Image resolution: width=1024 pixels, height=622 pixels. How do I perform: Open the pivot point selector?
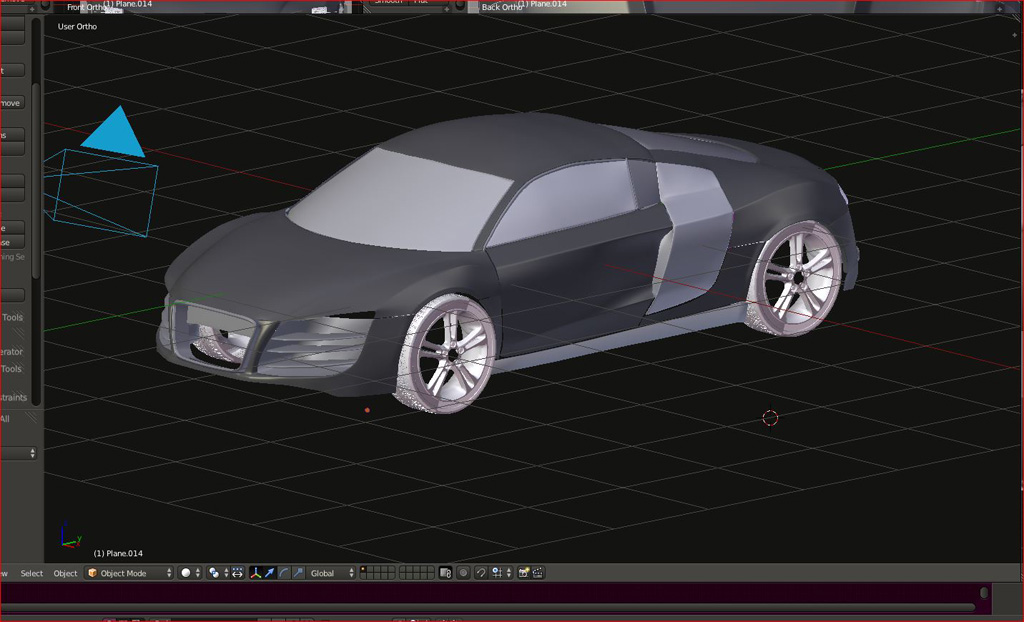(x=217, y=573)
